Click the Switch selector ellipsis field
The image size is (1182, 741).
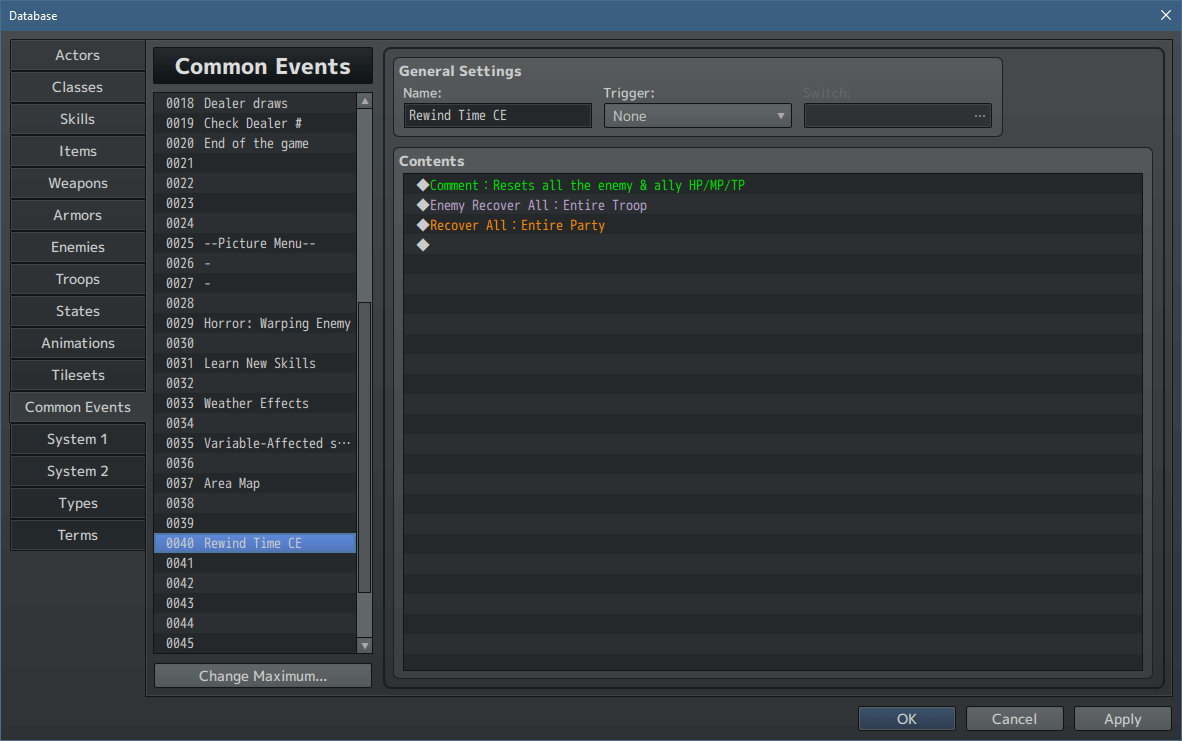coord(897,116)
